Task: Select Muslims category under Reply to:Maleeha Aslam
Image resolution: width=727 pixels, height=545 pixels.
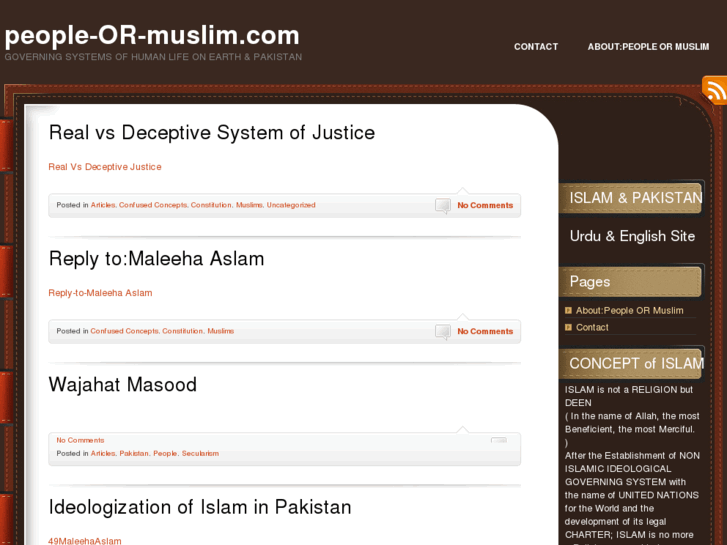Action: [221, 331]
